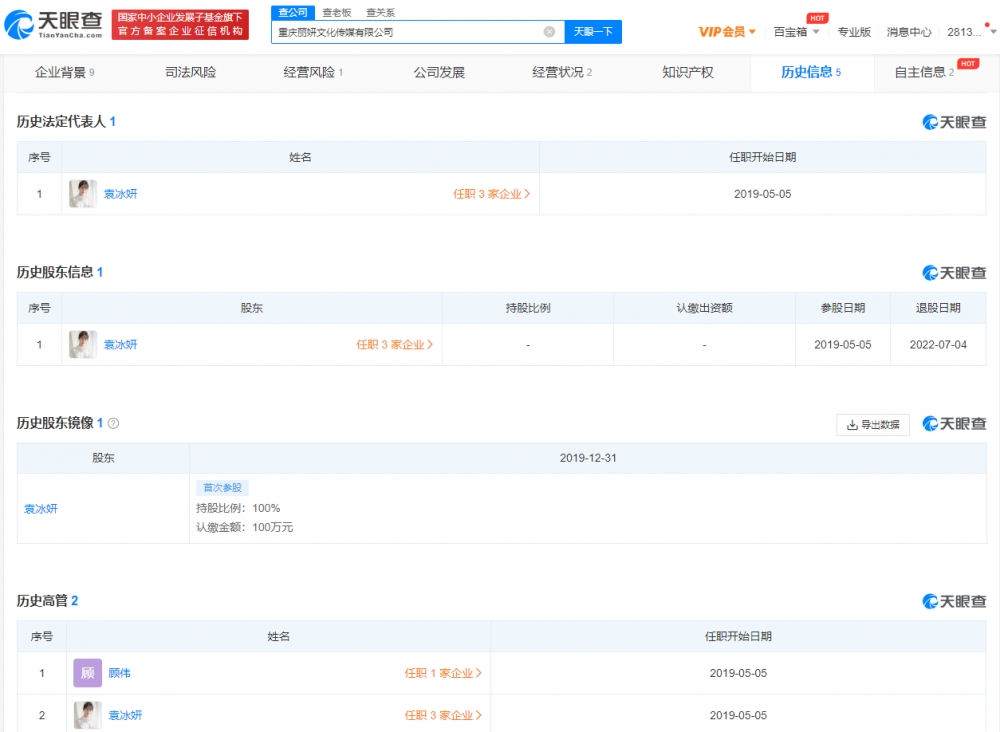Click 袁冰妍 photo in legal representative row

point(83,194)
